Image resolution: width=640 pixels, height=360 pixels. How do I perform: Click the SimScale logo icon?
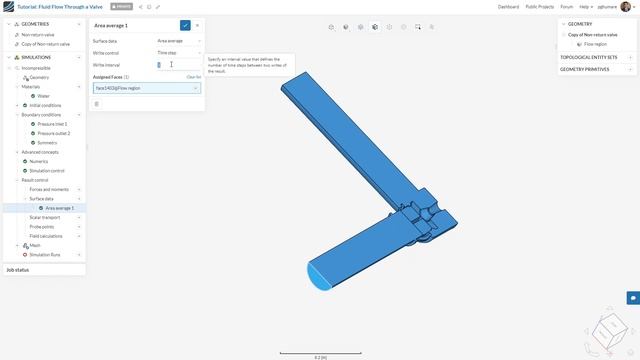pos(8,7)
